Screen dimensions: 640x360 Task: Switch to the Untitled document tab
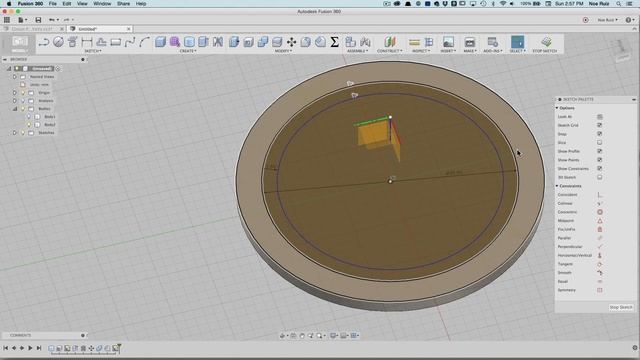[x=100, y=29]
